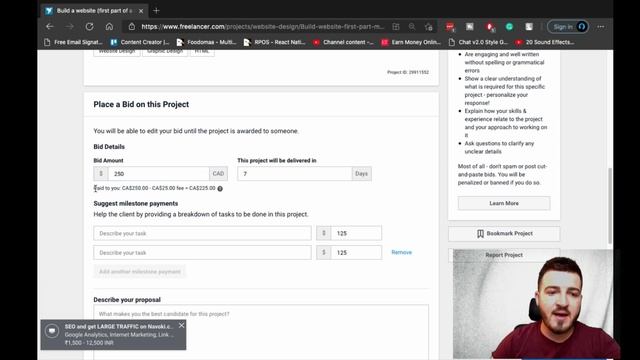The height and width of the screenshot is (360, 640).
Task: Click the second Describe your task field
Action: (202, 253)
